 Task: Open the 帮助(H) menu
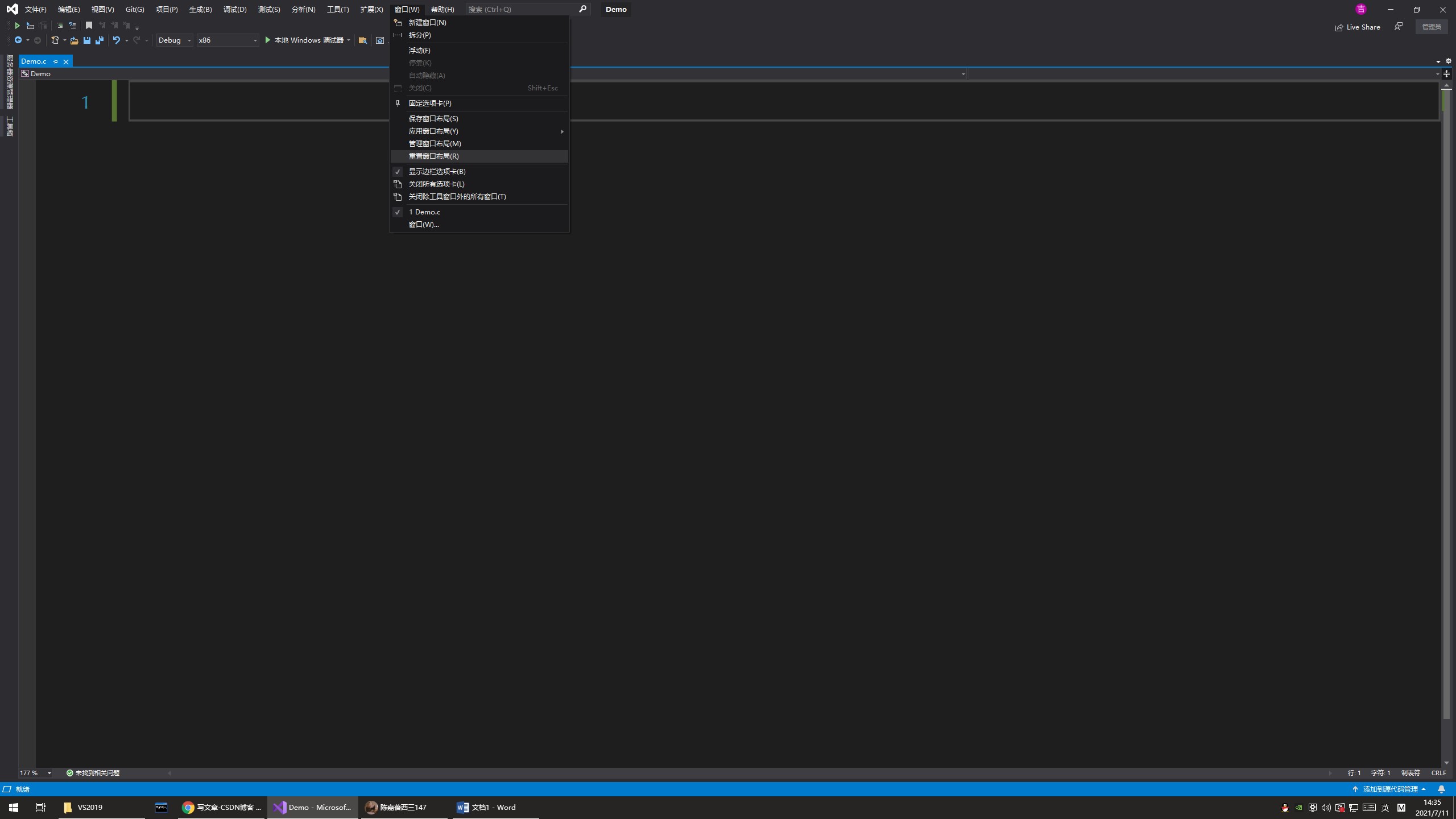(x=441, y=9)
